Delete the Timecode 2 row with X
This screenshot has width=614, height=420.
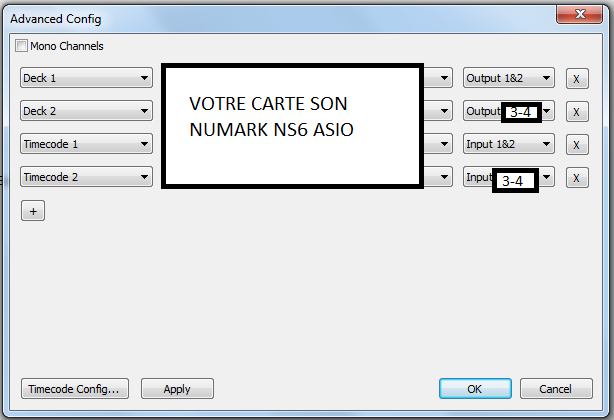[x=577, y=178]
